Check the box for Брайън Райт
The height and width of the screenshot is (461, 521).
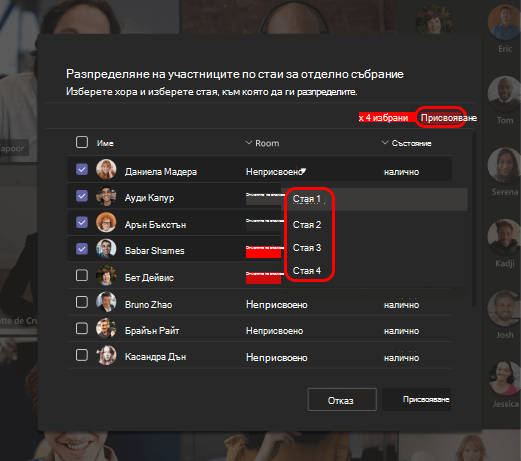point(82,329)
